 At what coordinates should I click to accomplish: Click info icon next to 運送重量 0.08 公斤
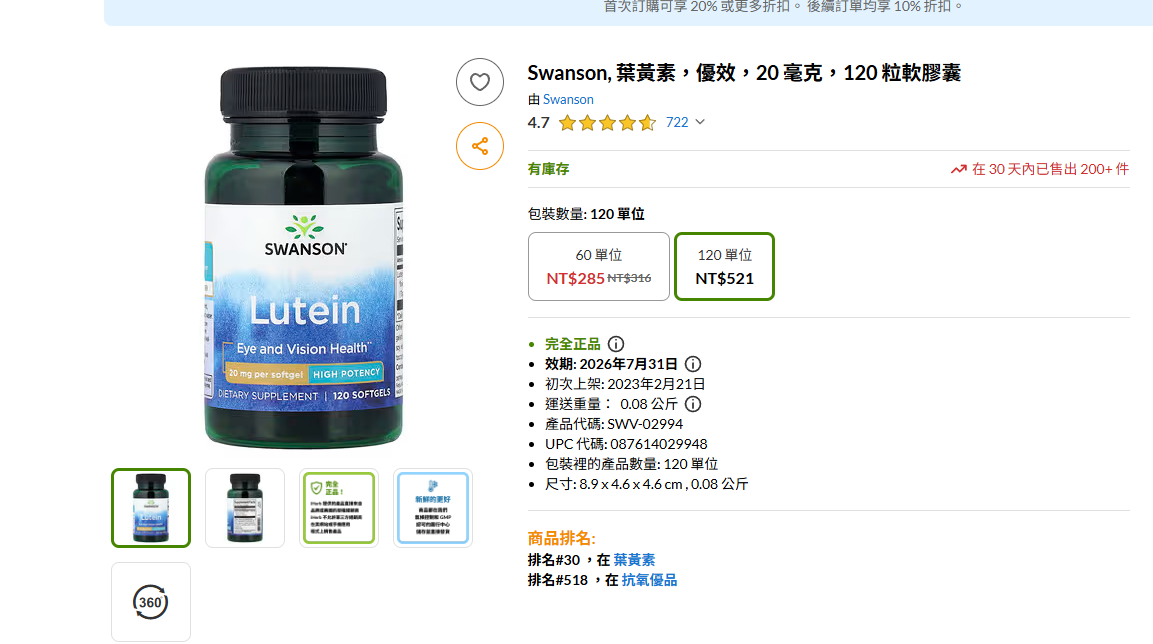point(693,404)
